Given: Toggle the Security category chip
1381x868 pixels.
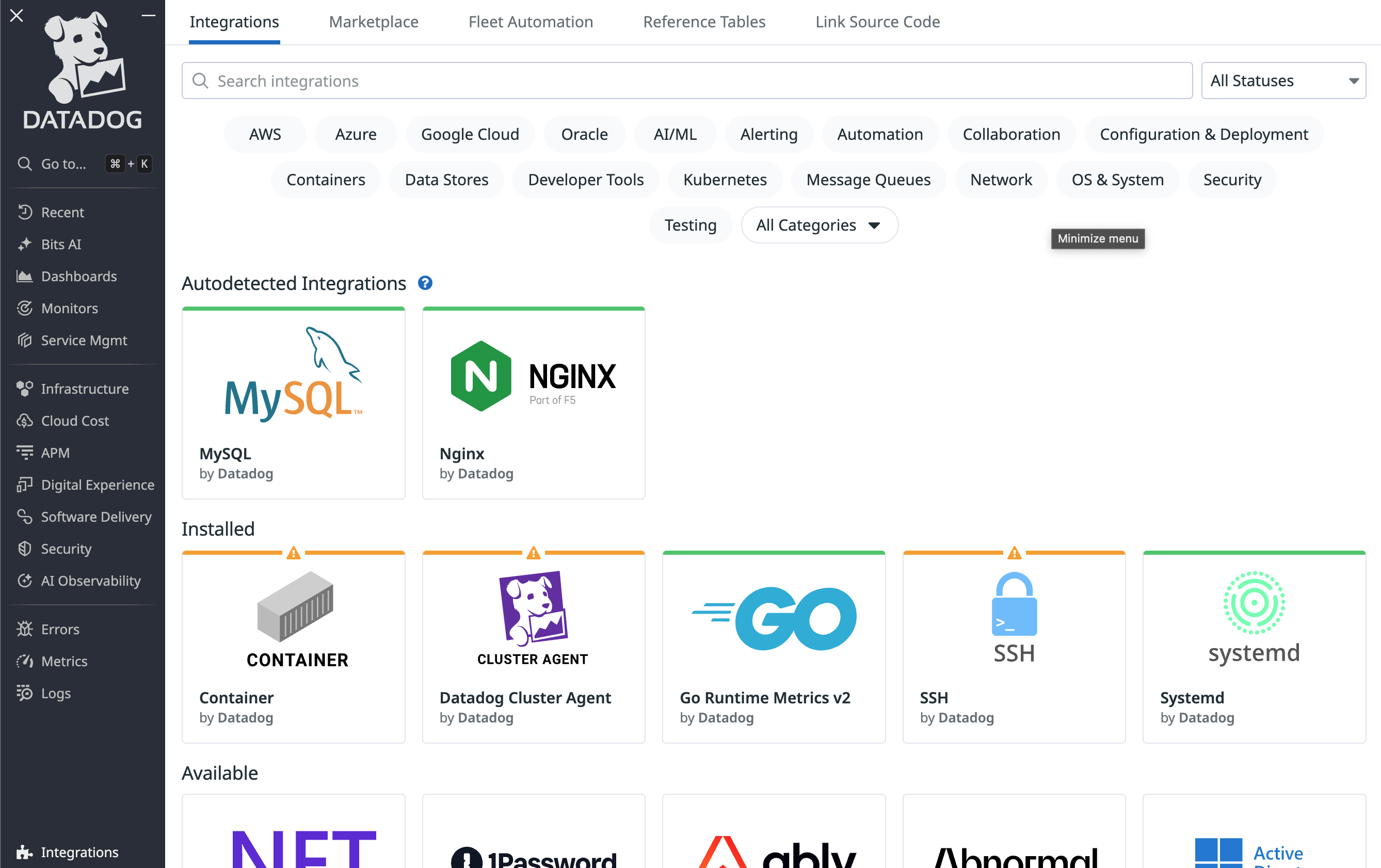Looking at the screenshot, I should coord(1231,180).
